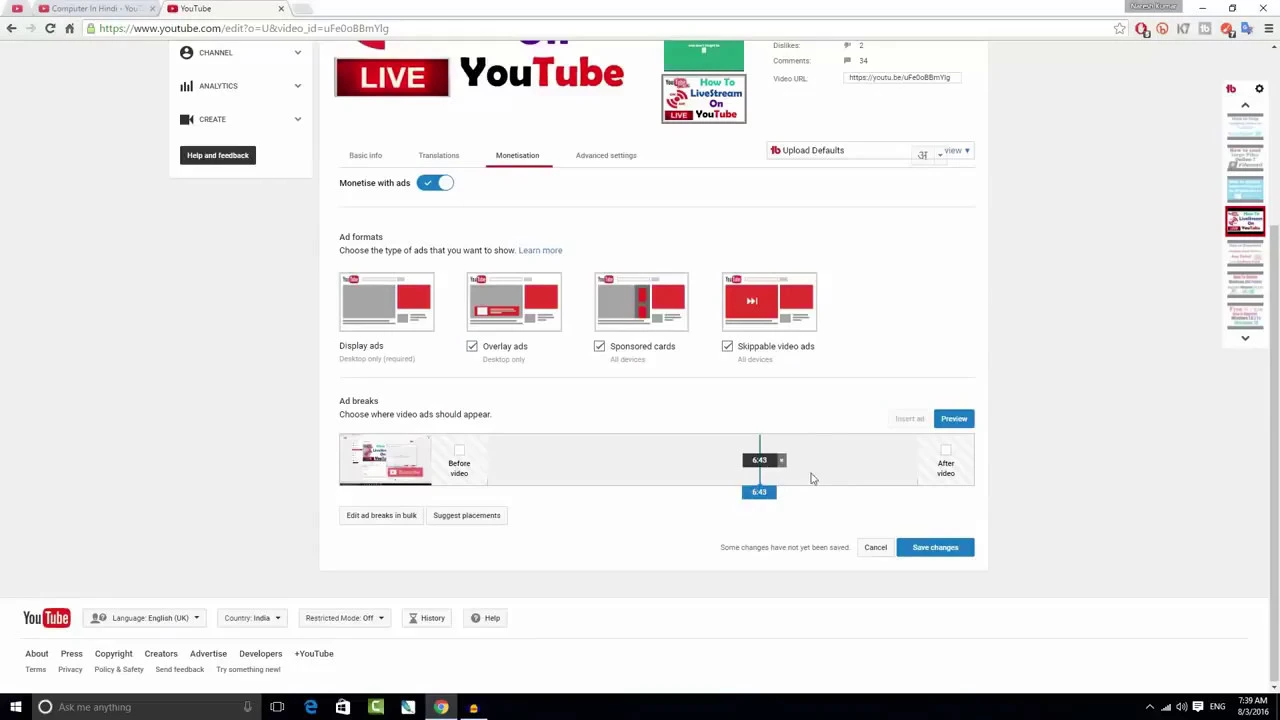This screenshot has width=1280, height=720.
Task: Click the browser back arrow
Action: point(11,28)
